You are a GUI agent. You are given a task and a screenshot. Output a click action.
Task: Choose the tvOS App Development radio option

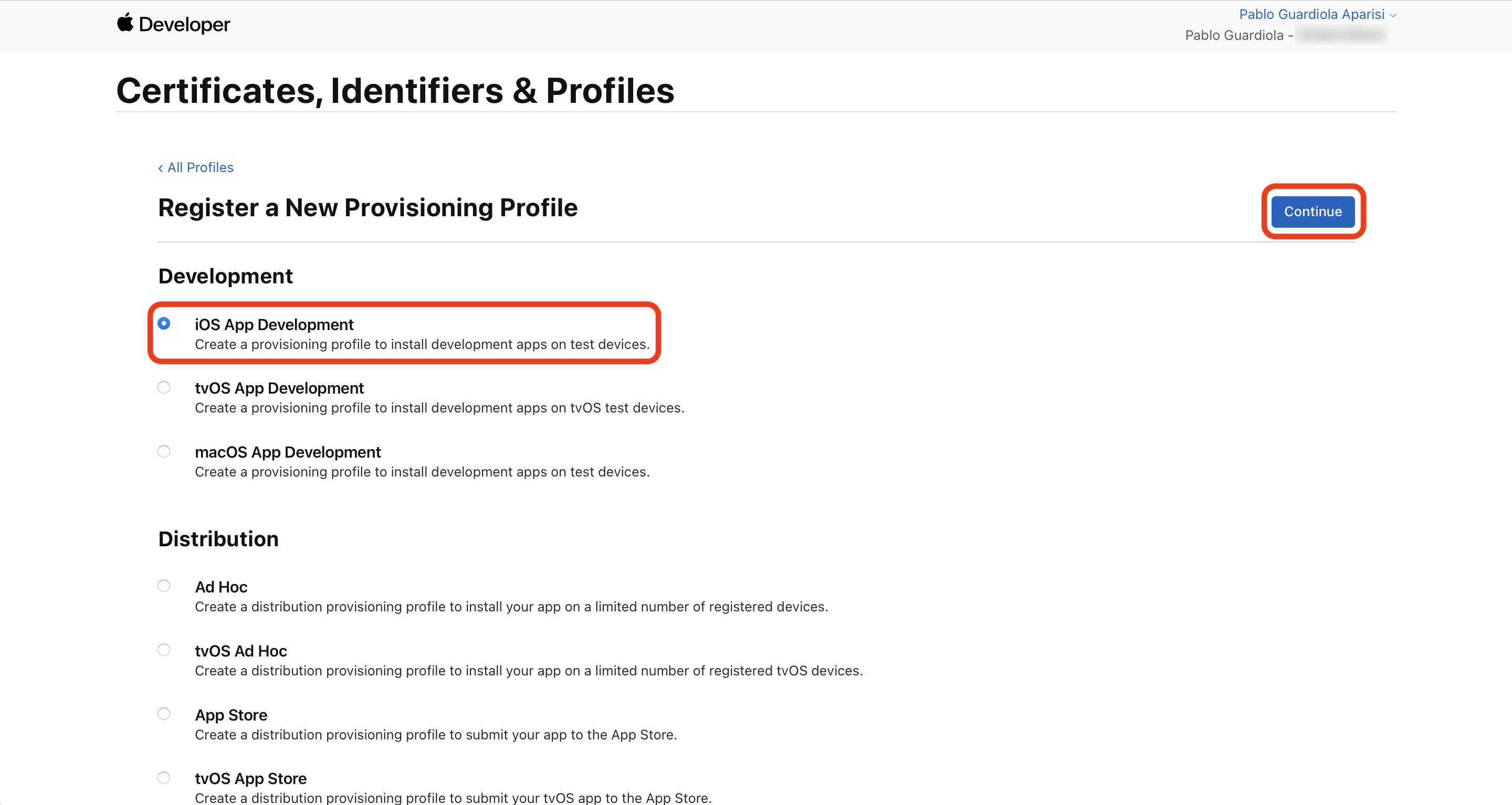click(164, 387)
